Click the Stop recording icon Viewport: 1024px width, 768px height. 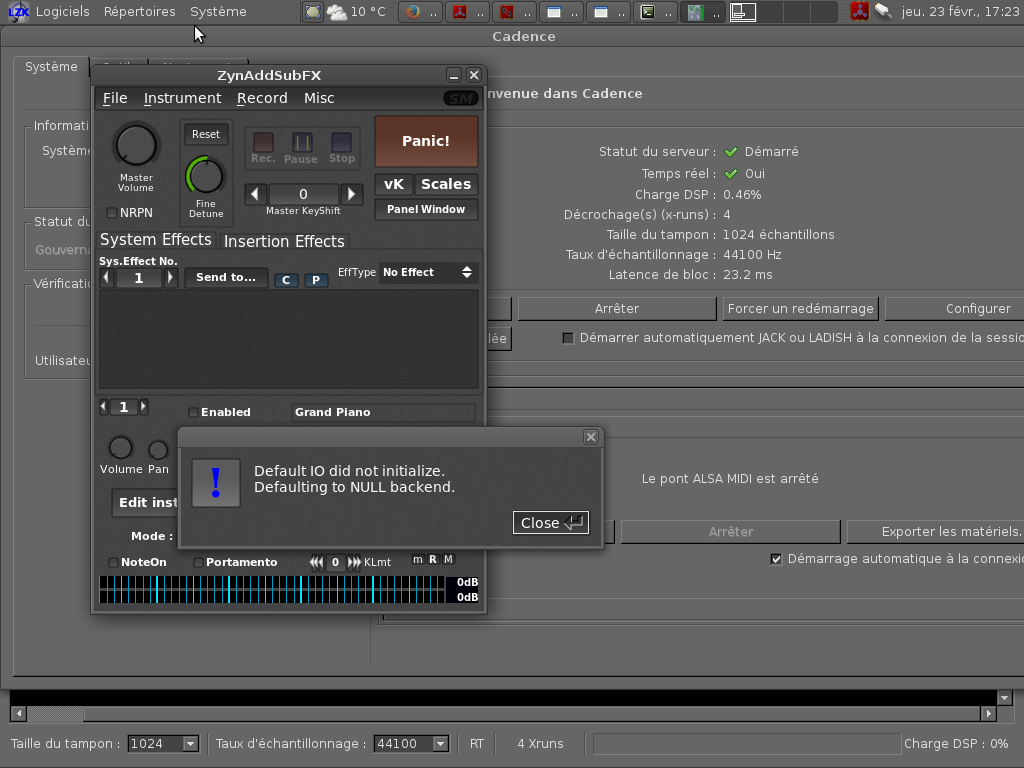coord(341,143)
